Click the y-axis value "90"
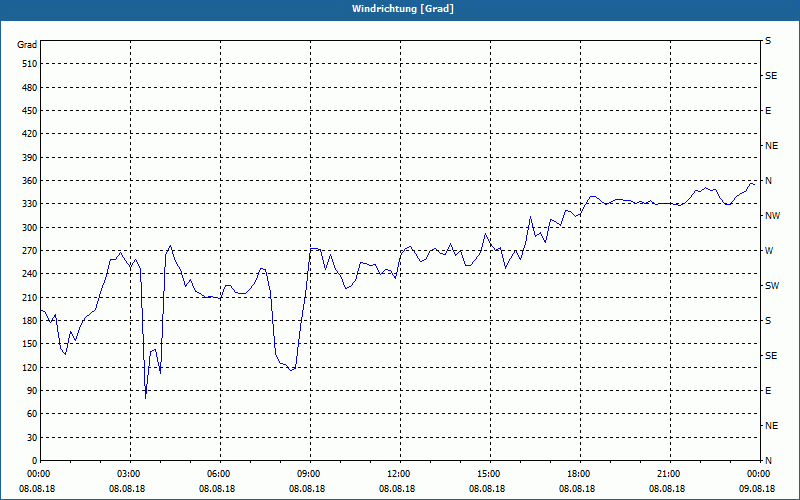Image resolution: width=800 pixels, height=500 pixels. 32,391
